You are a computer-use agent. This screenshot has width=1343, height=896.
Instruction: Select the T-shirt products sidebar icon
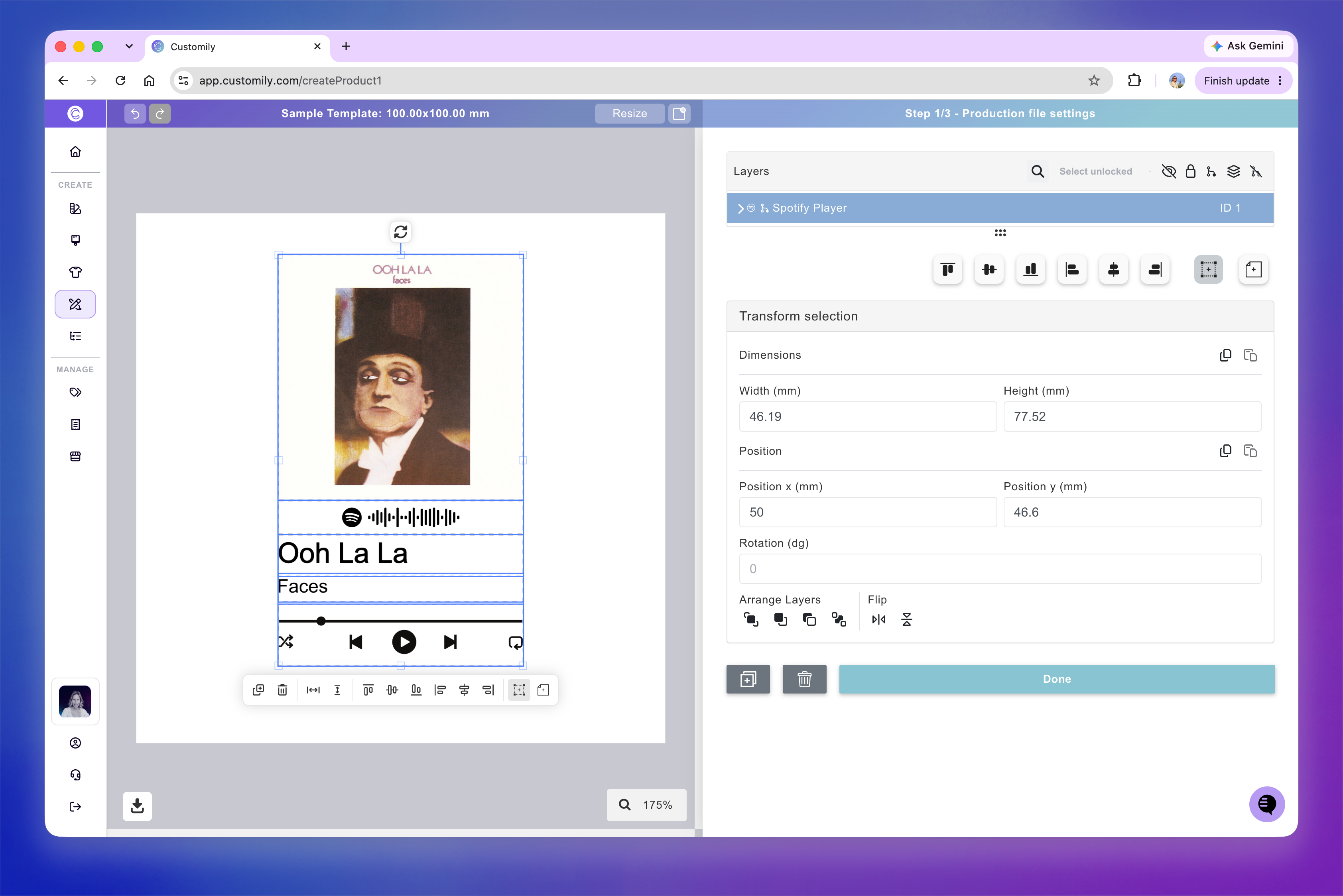tap(75, 272)
